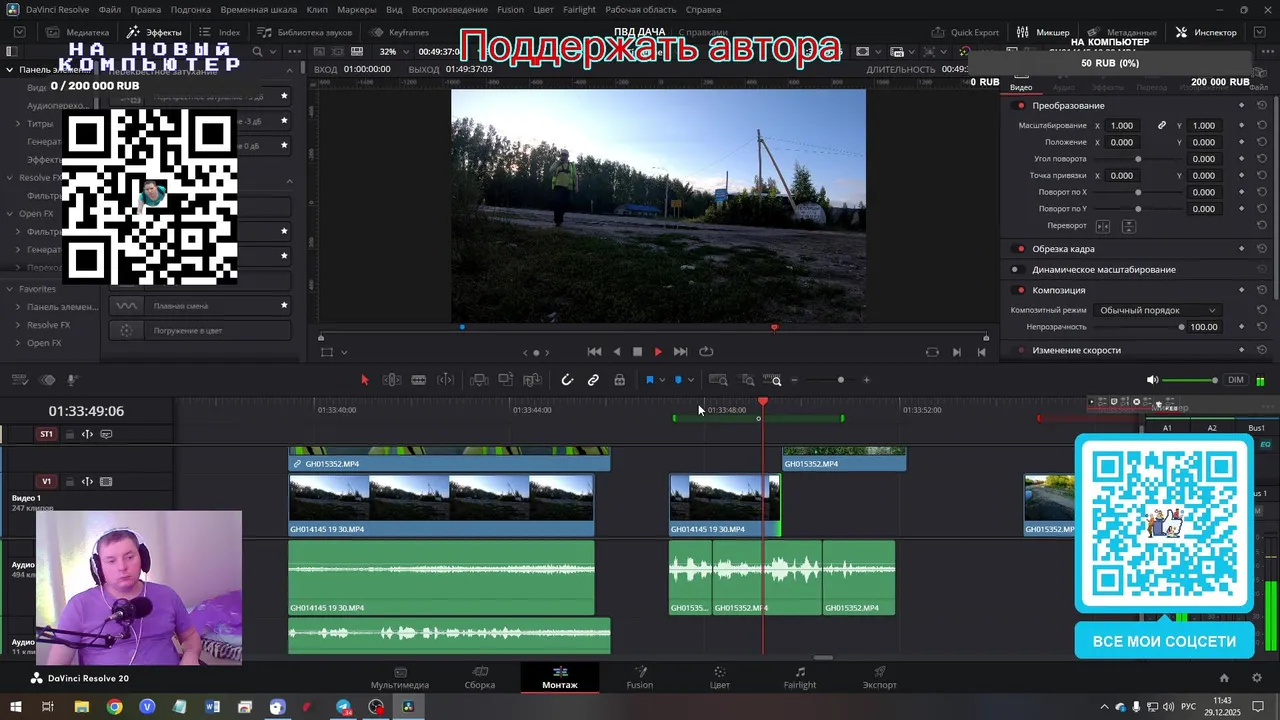Add a blue marker on the timeline
This screenshot has height=720, width=1280.
pyautogui.click(x=679, y=380)
